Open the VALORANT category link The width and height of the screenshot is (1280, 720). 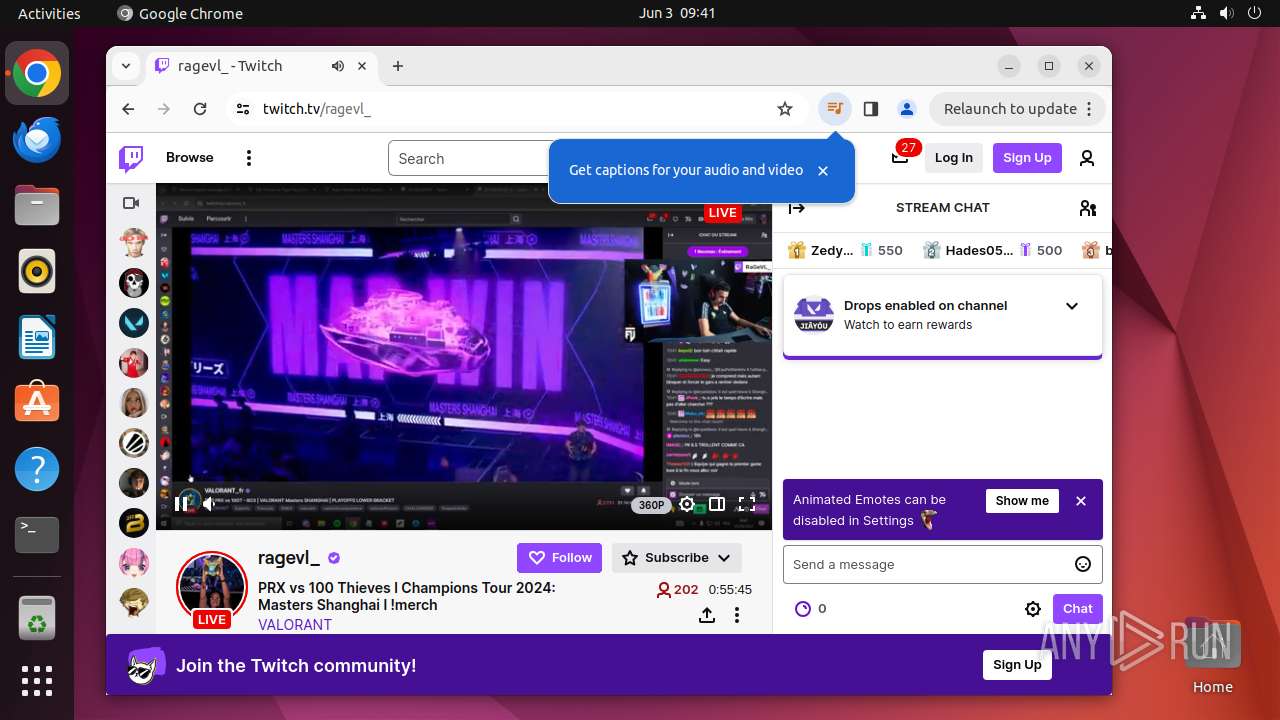tap(295, 624)
